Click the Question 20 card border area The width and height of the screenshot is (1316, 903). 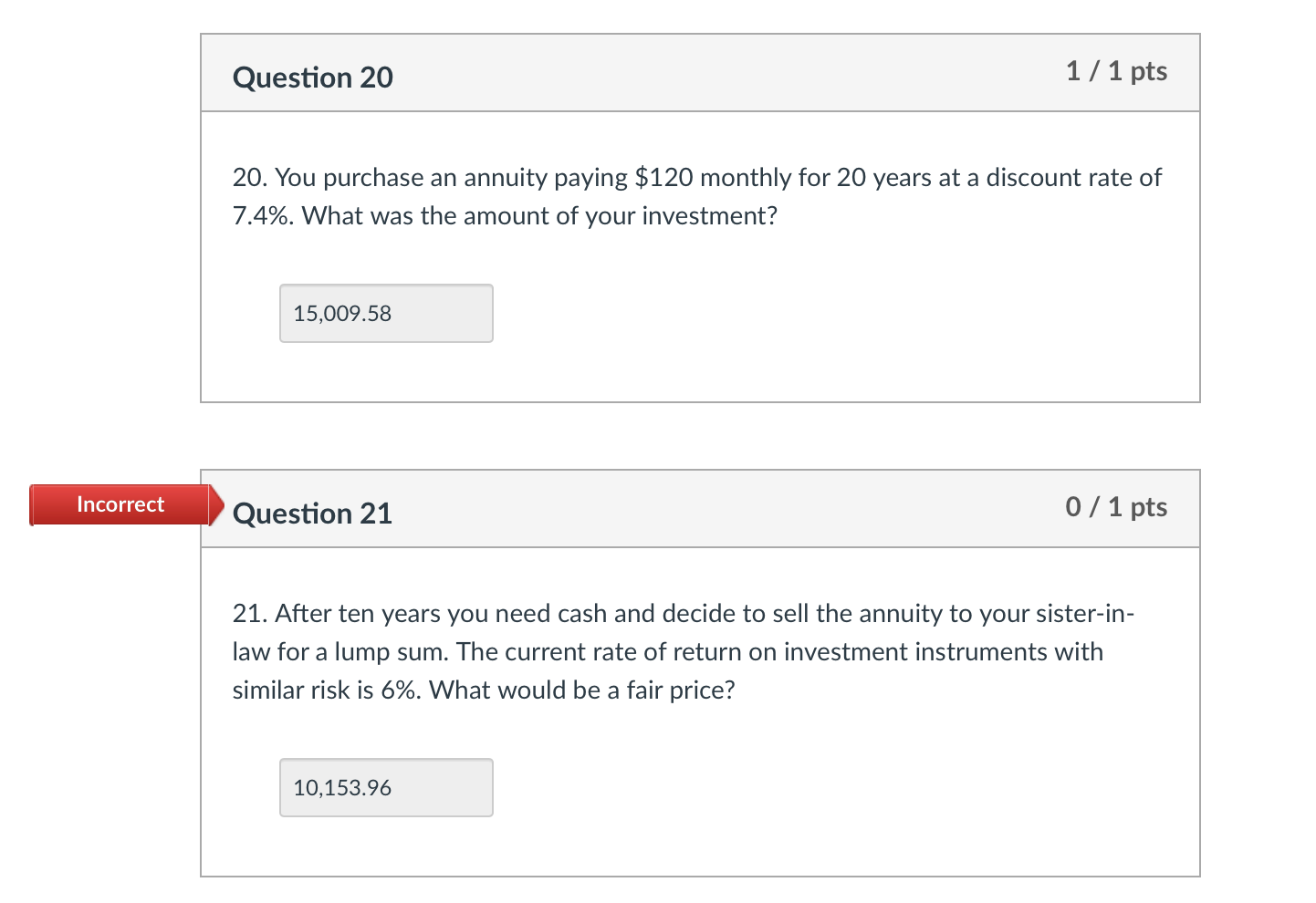pos(199,255)
